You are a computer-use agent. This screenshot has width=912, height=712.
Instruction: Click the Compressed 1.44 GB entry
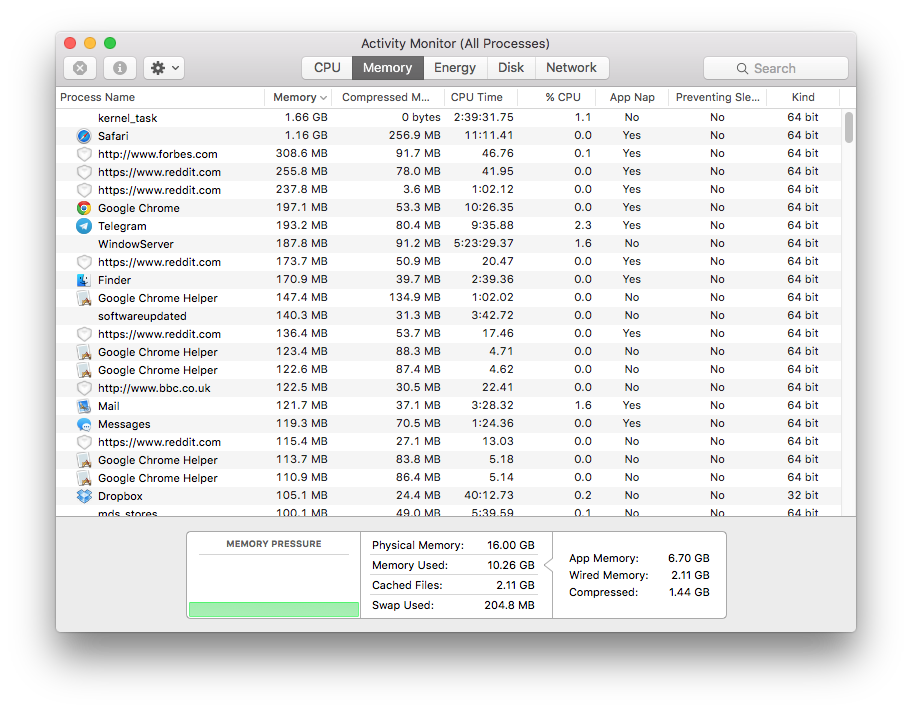click(x=639, y=592)
